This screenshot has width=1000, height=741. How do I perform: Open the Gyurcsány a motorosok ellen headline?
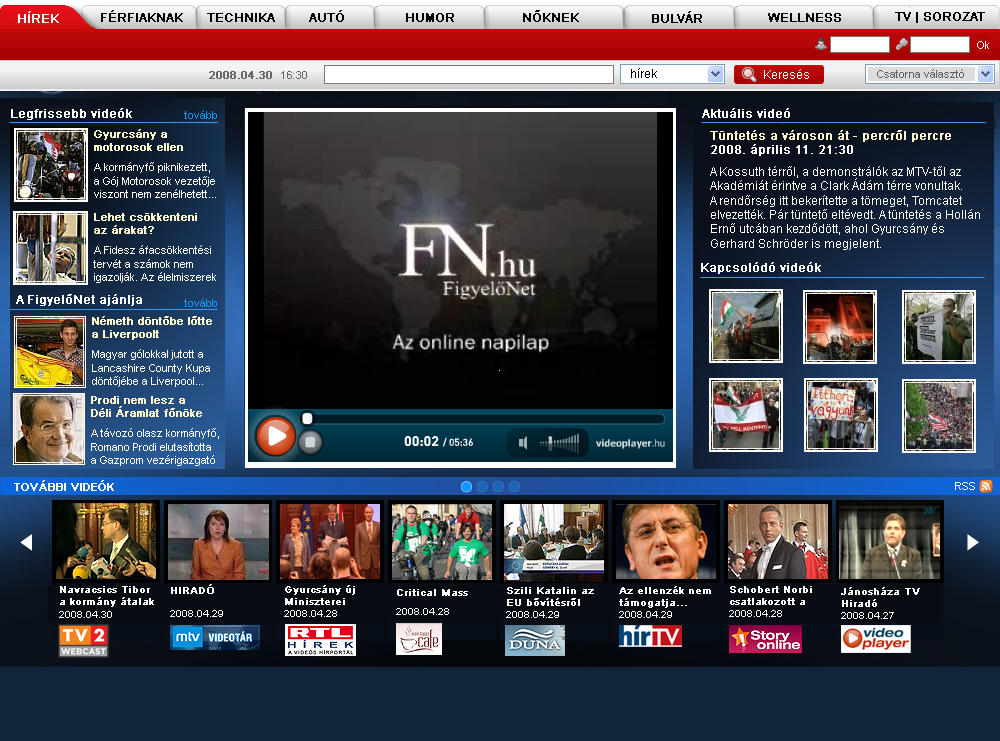pos(138,140)
